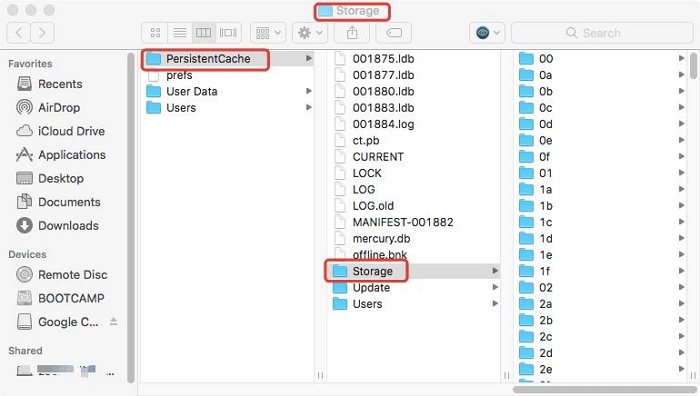
Task: Open iCloud Drive in sidebar
Action: pyautogui.click(x=60, y=131)
